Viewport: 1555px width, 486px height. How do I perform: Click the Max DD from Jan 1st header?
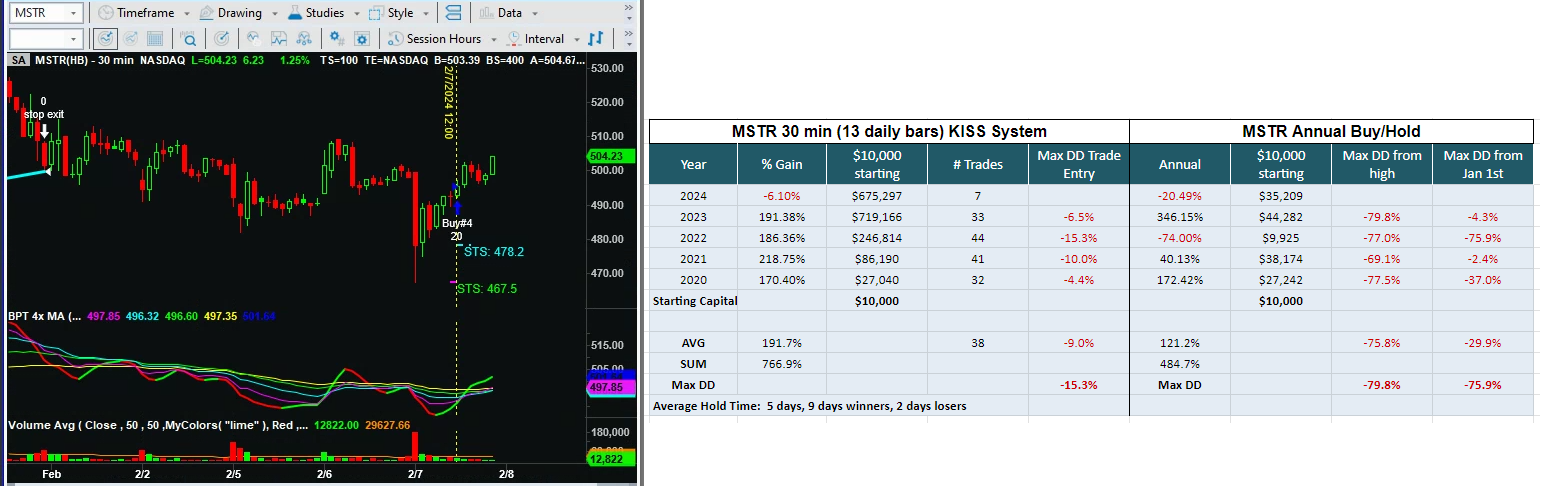point(1483,164)
